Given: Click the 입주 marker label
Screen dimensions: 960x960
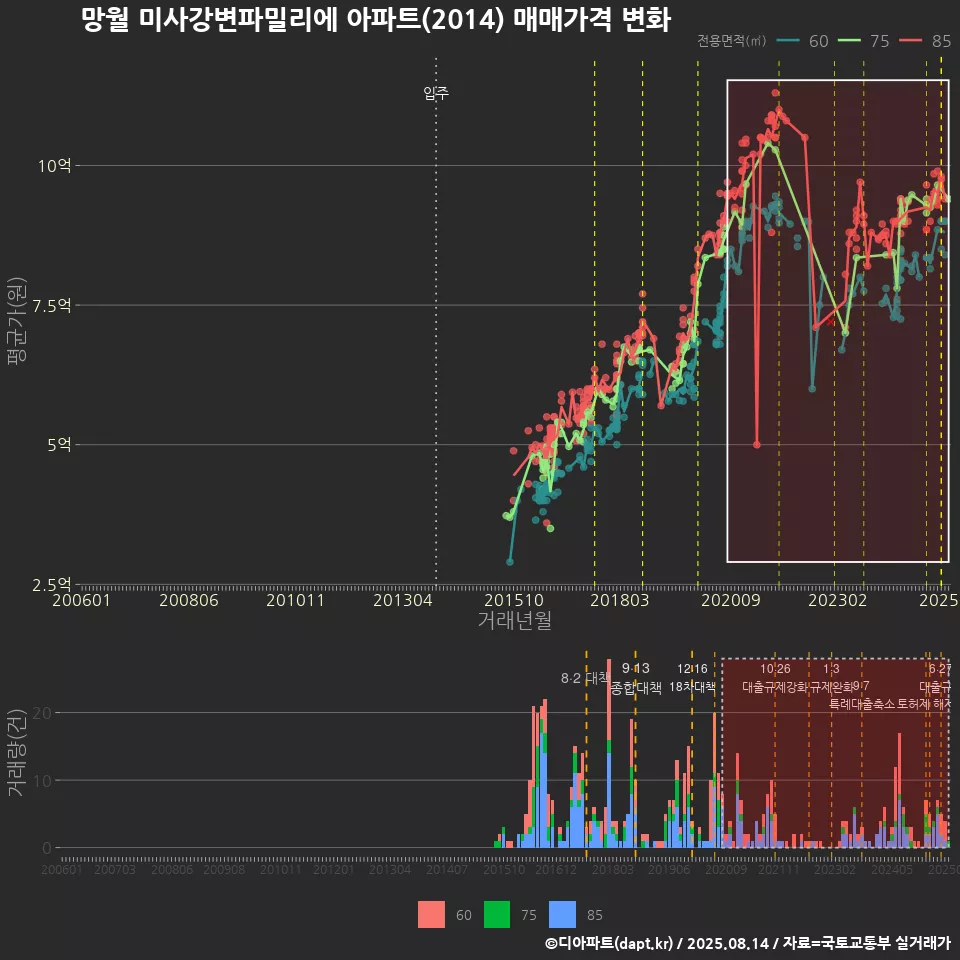Looking at the screenshot, I should pyautogui.click(x=436, y=93).
